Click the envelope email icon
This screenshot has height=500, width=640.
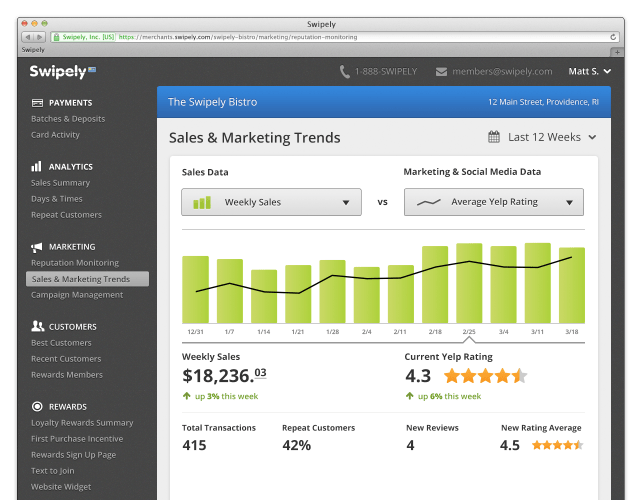[x=440, y=72]
